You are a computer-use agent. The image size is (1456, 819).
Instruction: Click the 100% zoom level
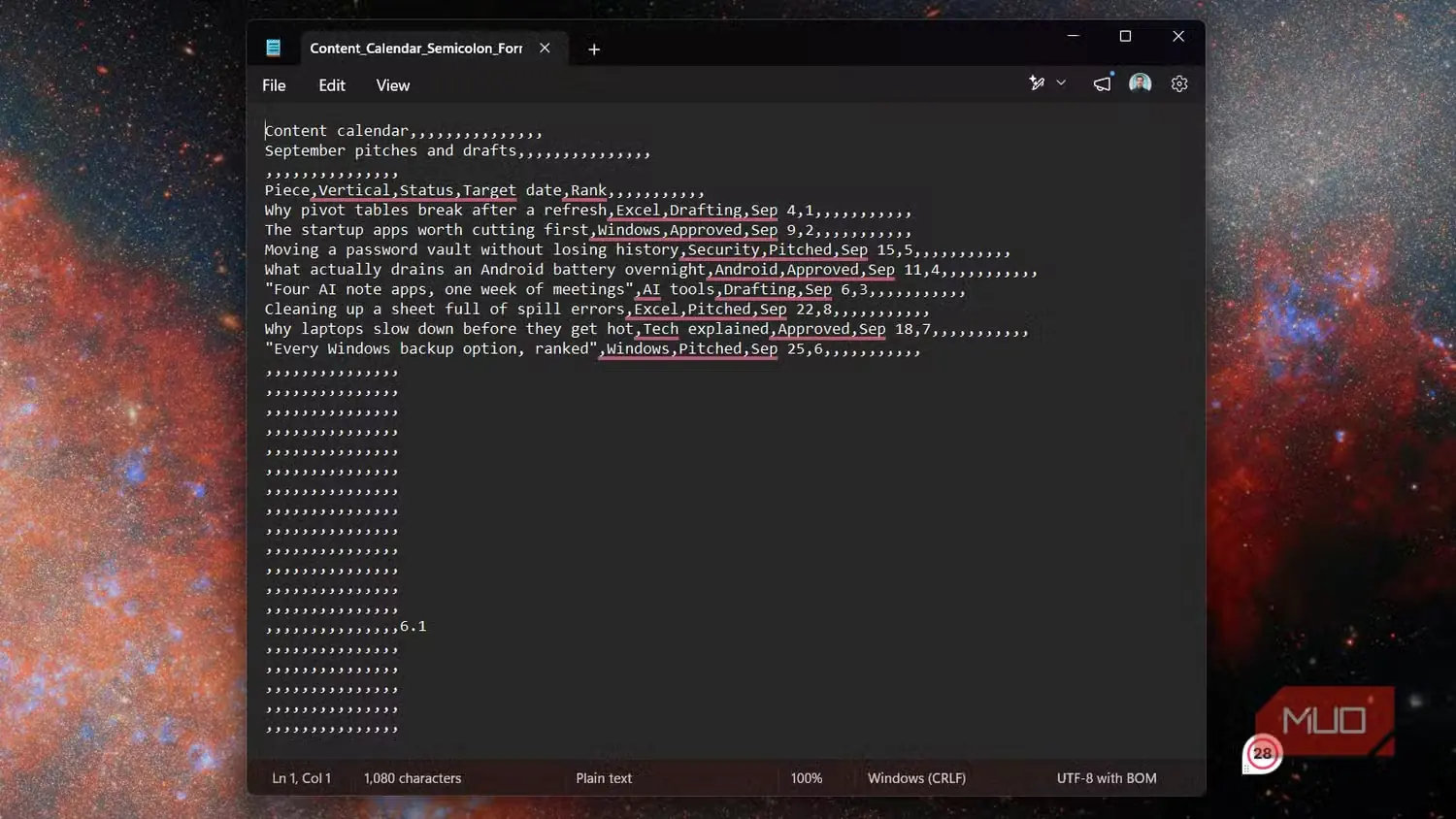[807, 778]
